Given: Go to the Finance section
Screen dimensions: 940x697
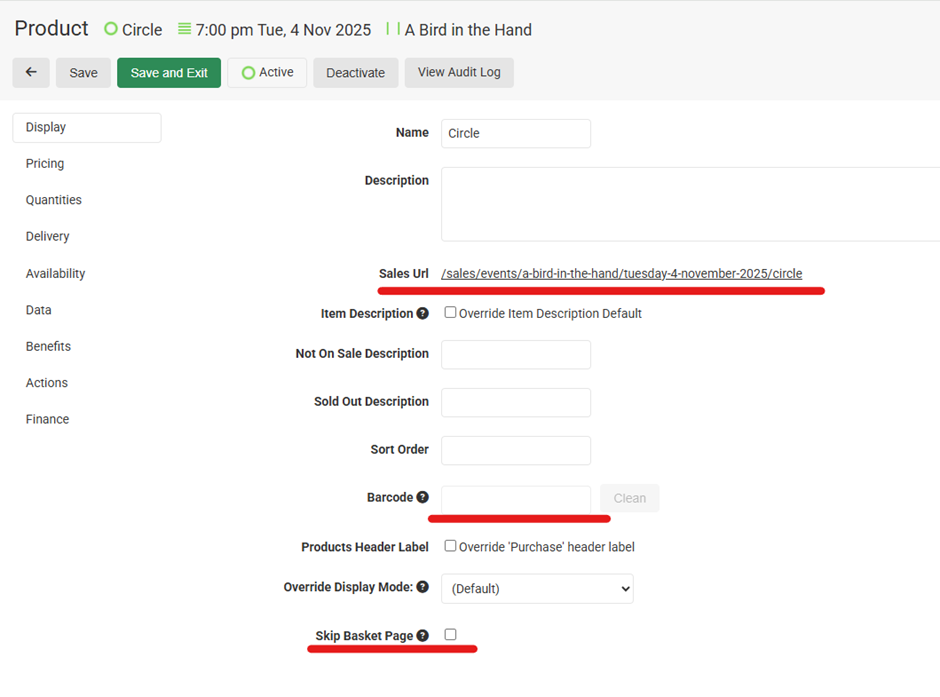Looking at the screenshot, I should pyautogui.click(x=47, y=420).
